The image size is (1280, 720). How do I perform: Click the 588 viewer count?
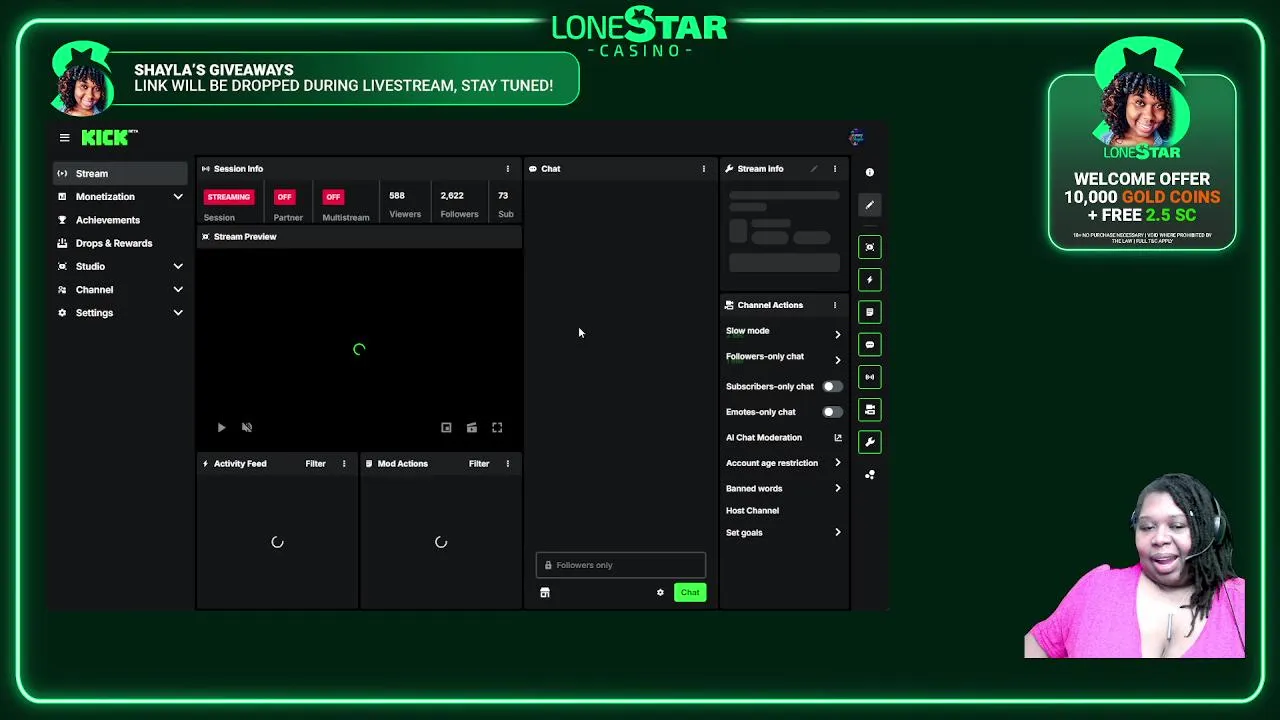pos(397,196)
